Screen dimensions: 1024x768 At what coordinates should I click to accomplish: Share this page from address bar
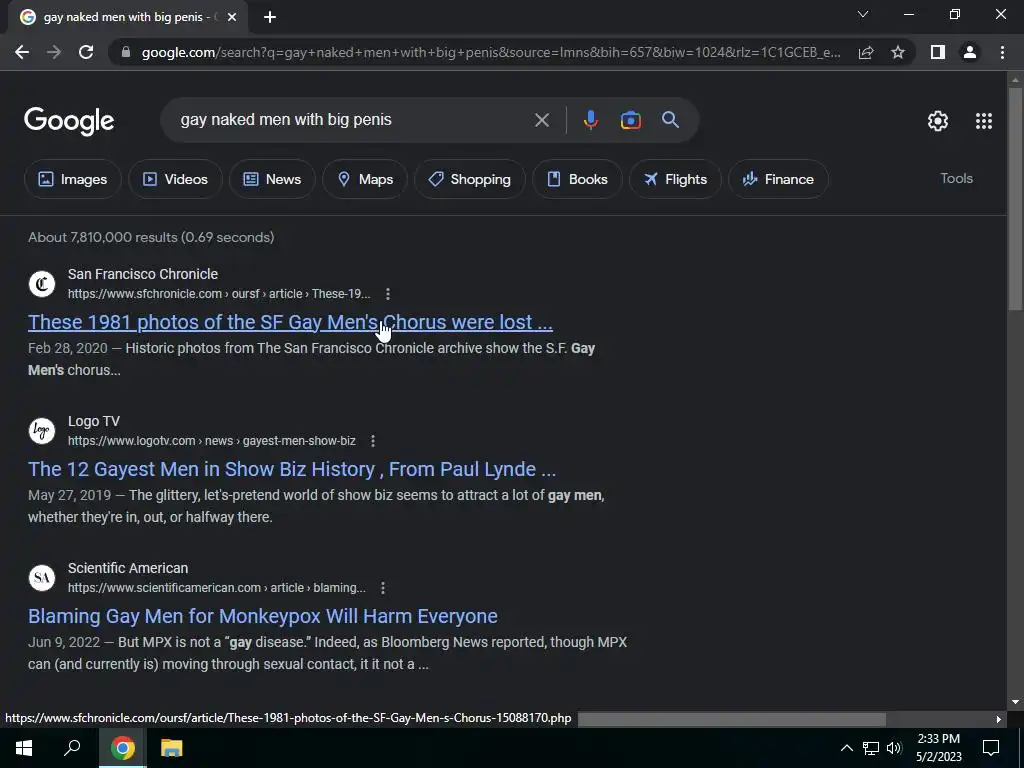coord(866,52)
